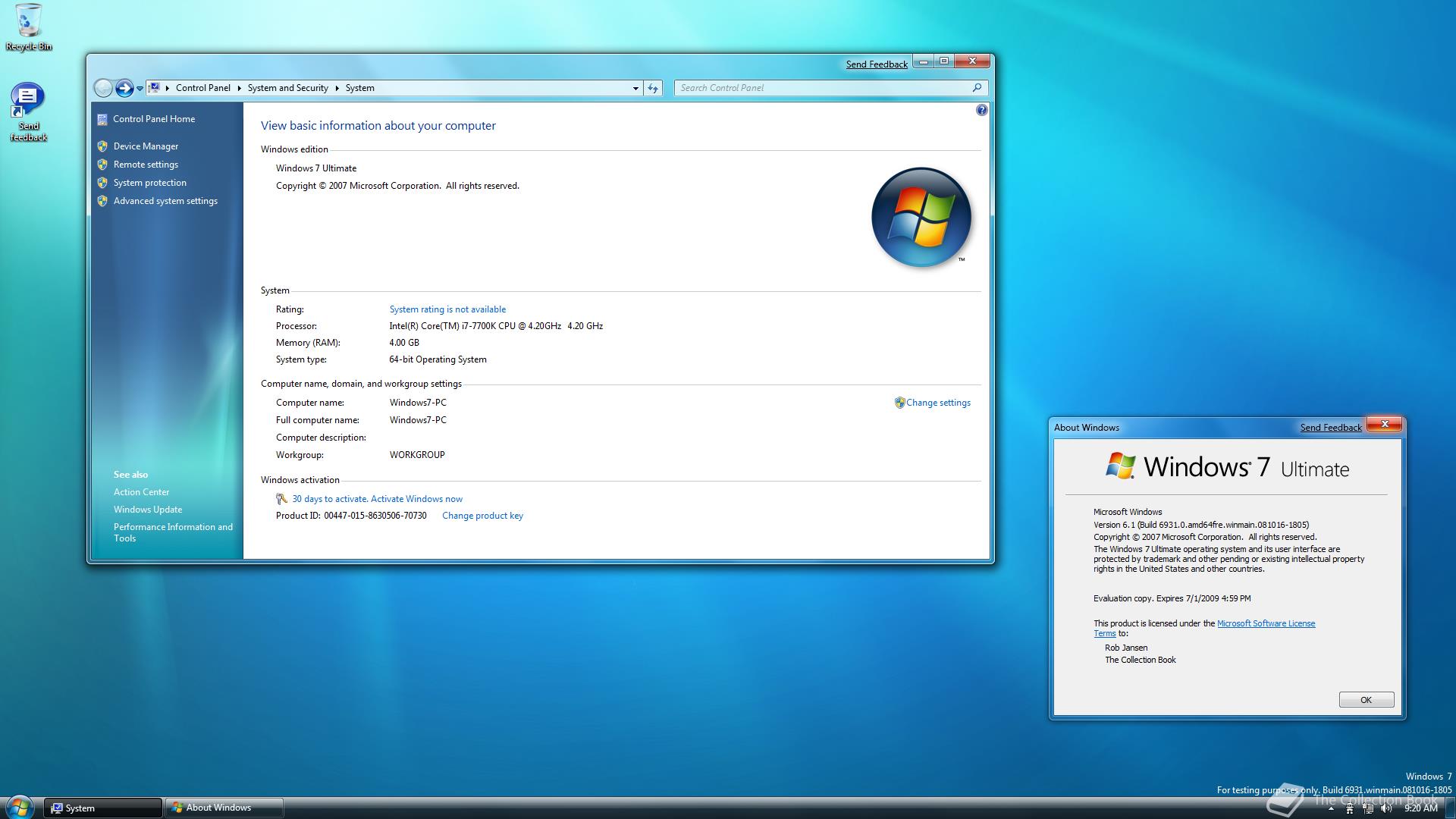This screenshot has height=819, width=1456.
Task: Select Control Panel in the breadcrumb
Action: (x=202, y=88)
